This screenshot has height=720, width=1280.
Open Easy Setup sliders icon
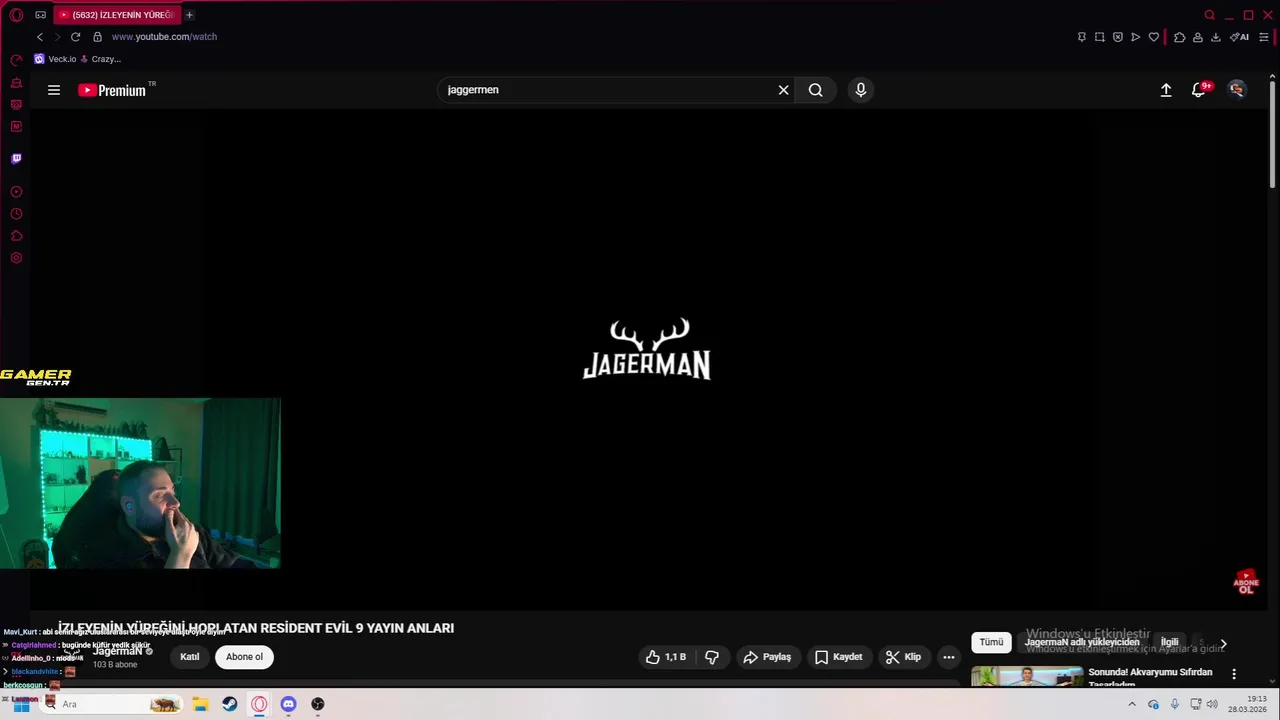1264,37
